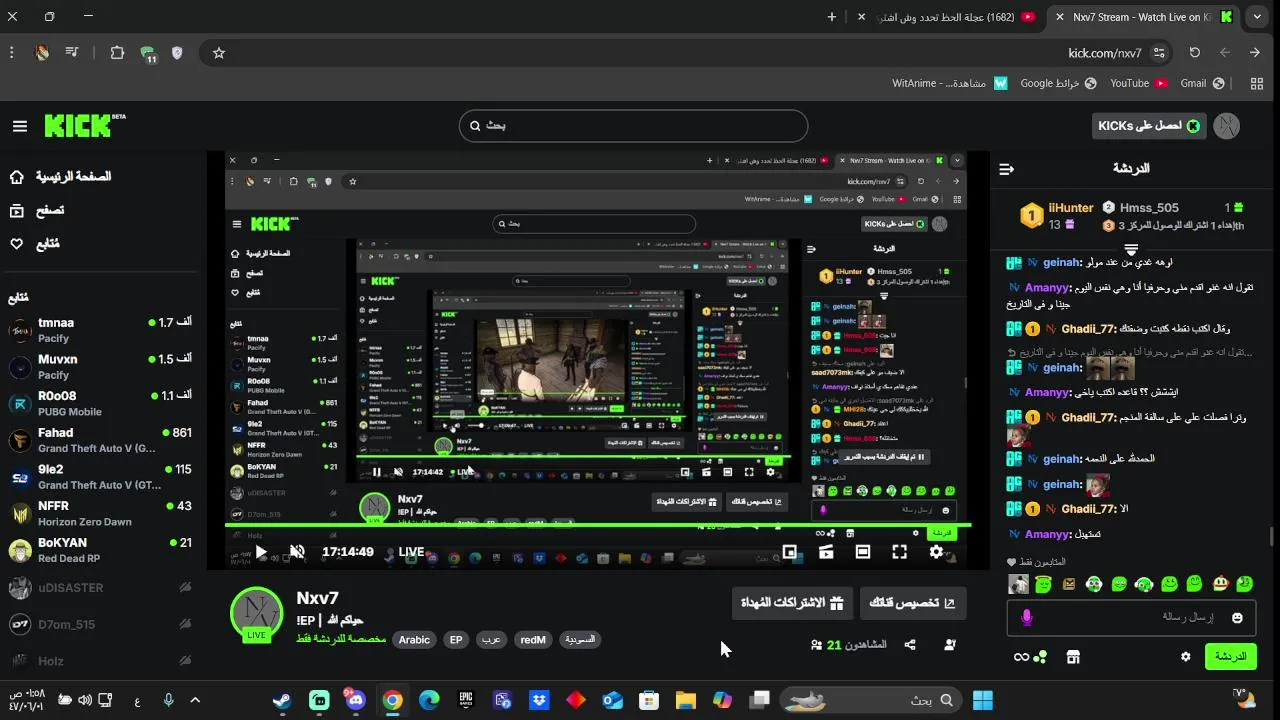1280x720 pixels.
Task: Open the user profile avatar in Kick header
Action: pyautogui.click(x=1226, y=126)
